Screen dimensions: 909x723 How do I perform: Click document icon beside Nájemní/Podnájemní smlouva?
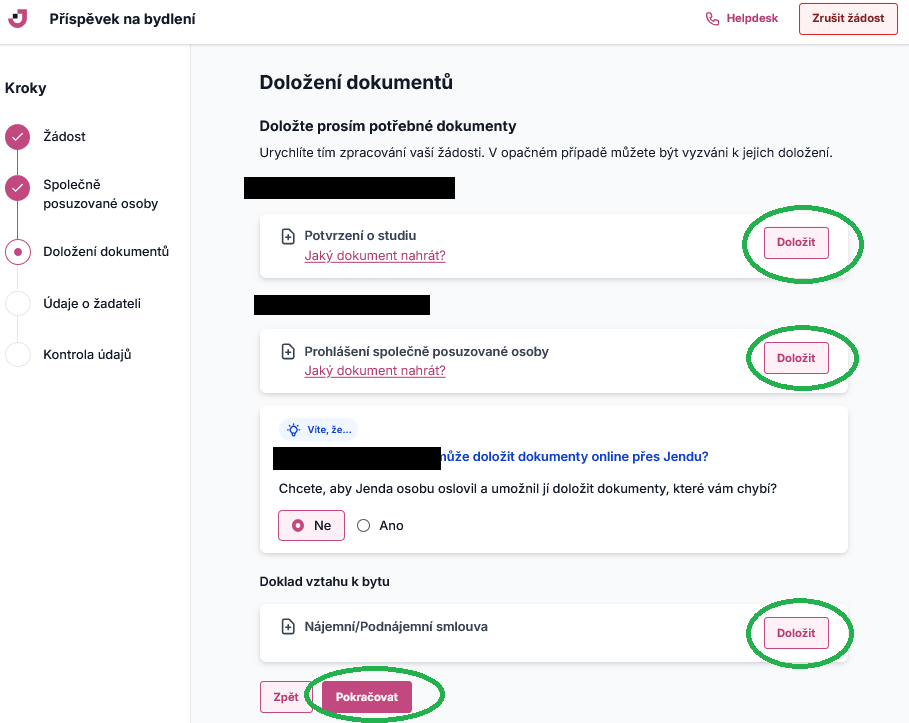tap(288, 627)
